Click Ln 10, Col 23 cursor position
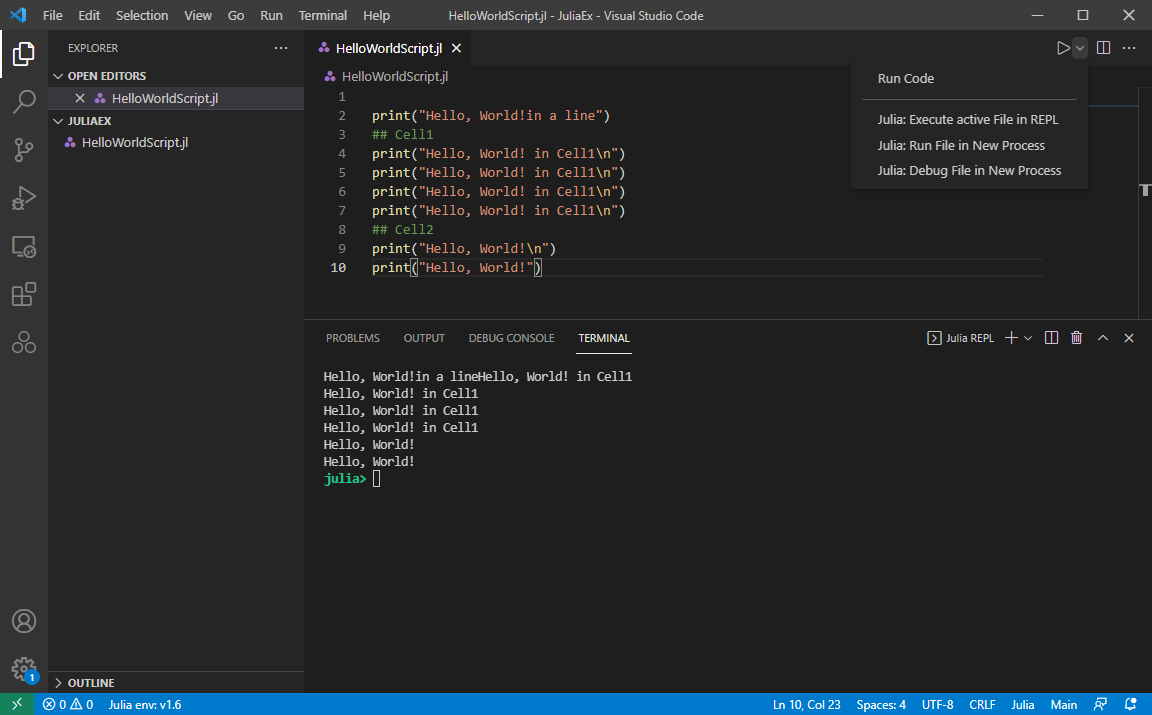 806,704
